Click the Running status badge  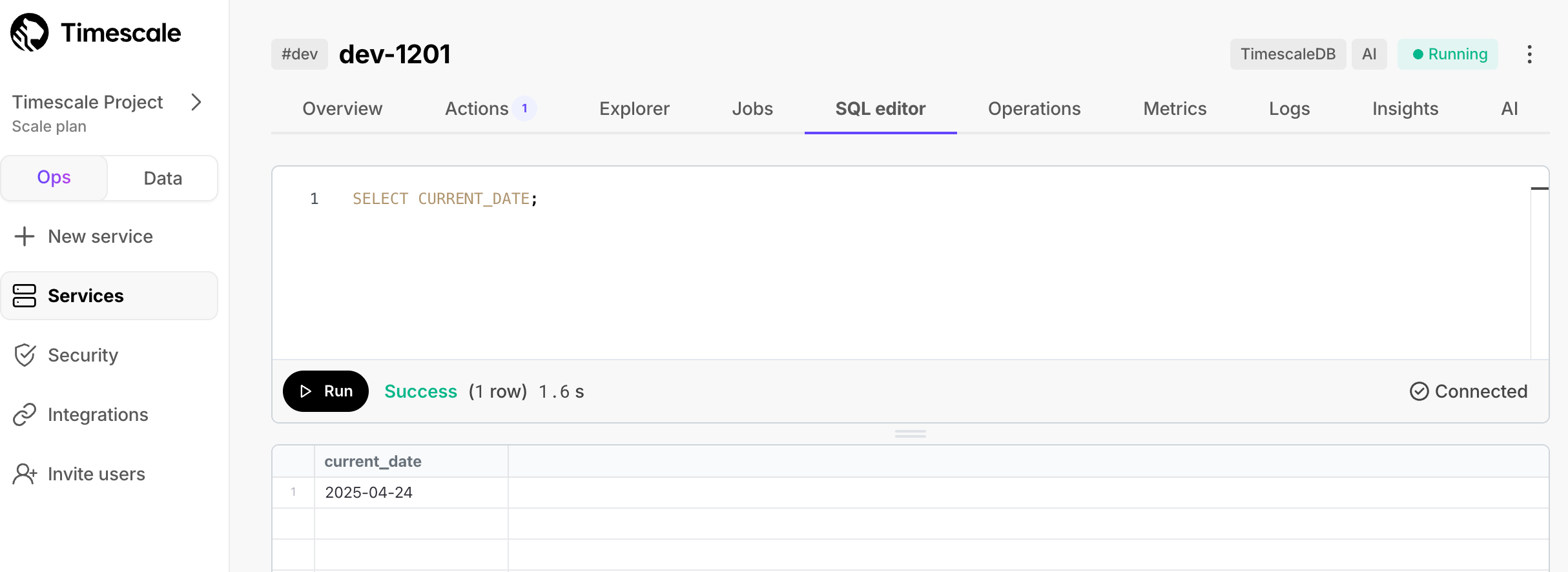1448,54
